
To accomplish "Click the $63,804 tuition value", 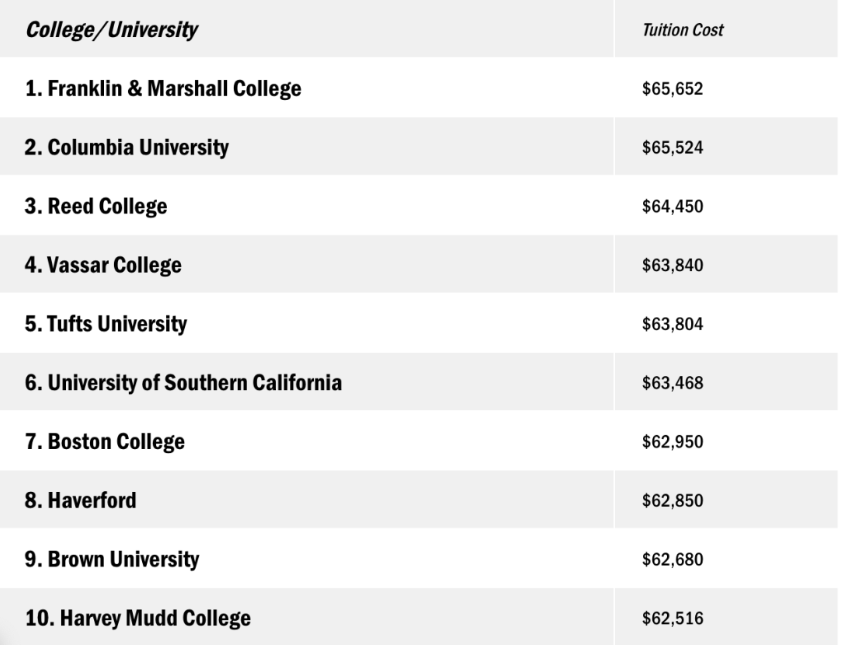I will pos(673,325).
